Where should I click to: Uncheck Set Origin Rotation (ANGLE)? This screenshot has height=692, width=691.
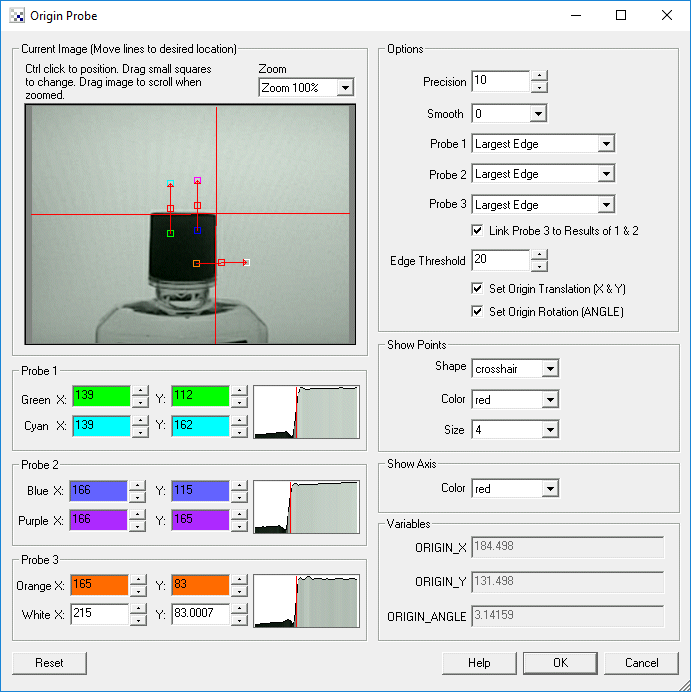[x=477, y=312]
